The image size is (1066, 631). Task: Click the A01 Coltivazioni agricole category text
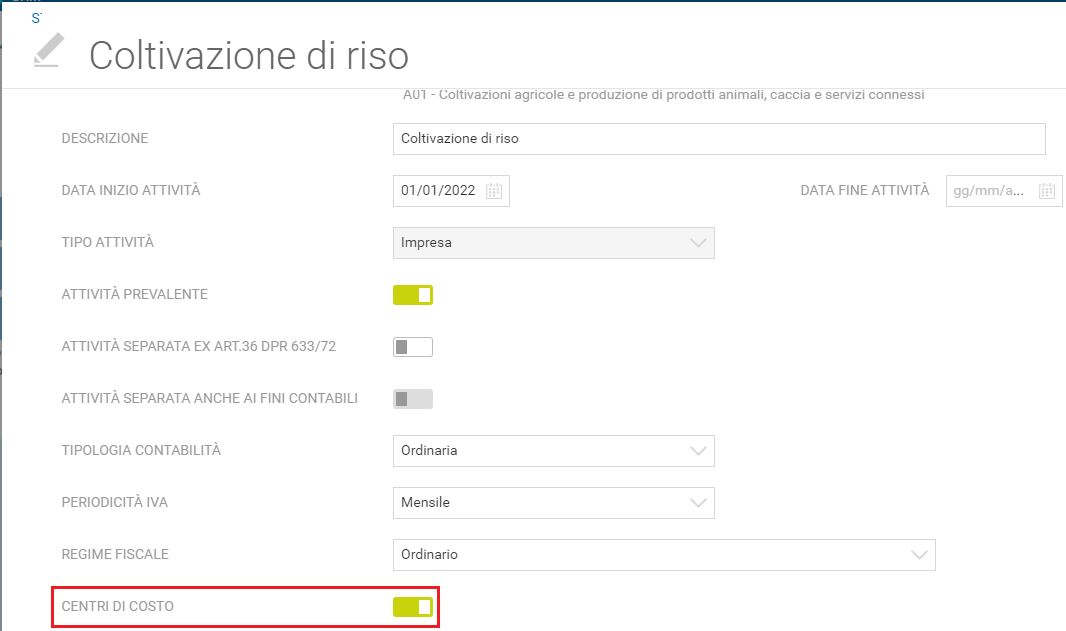[x=664, y=95]
